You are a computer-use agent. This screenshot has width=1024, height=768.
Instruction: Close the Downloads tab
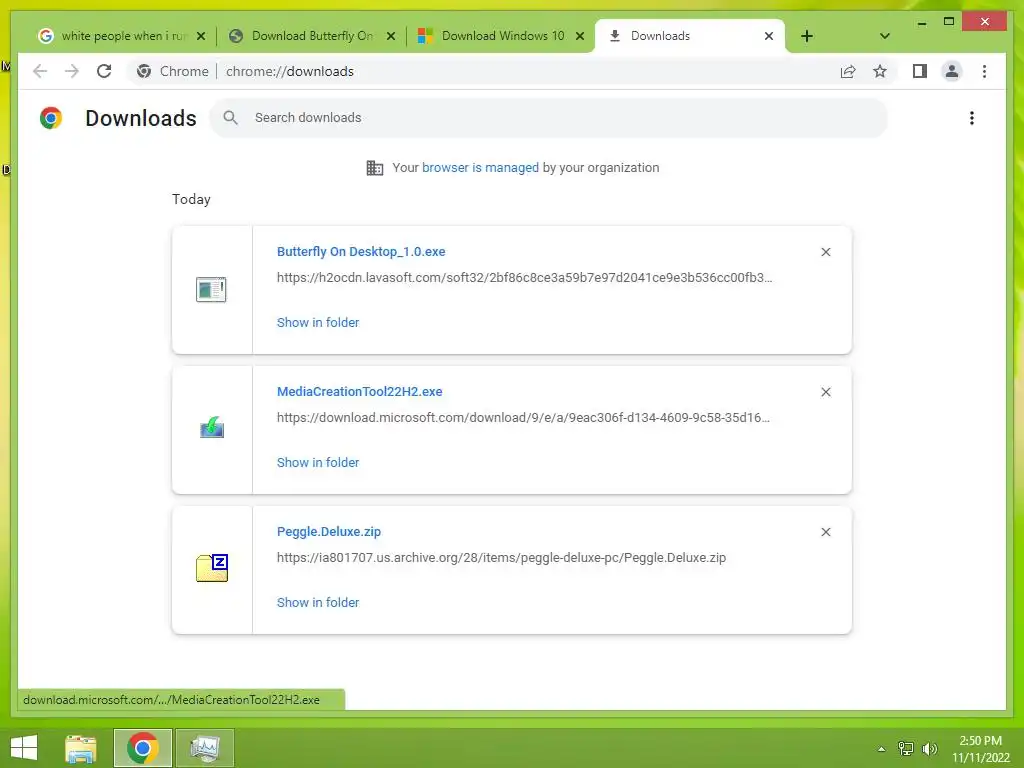pos(769,36)
